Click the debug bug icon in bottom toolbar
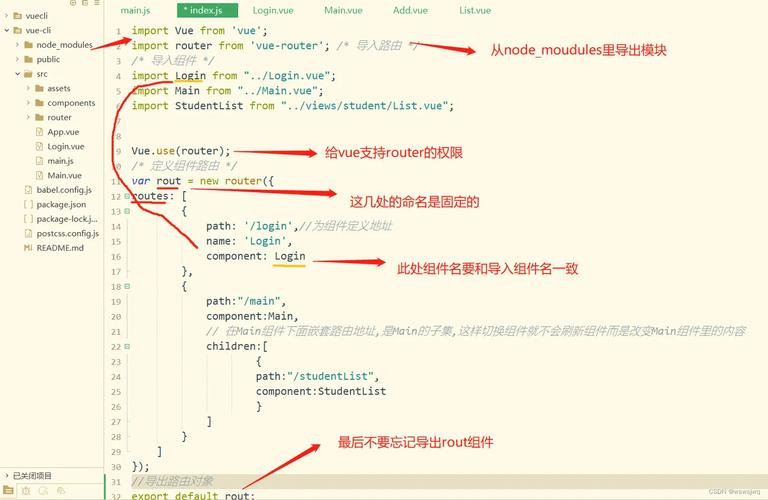The width and height of the screenshot is (768, 500). [x=26, y=491]
